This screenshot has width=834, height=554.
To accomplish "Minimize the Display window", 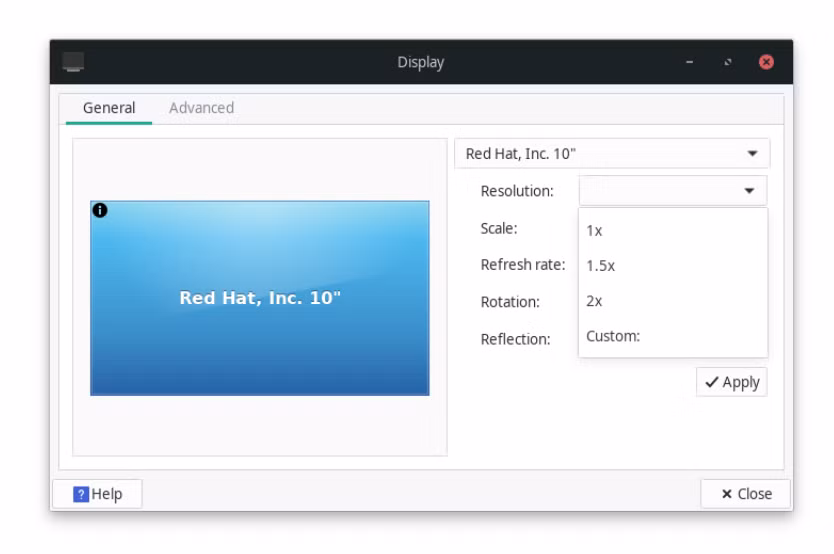I will 689,62.
